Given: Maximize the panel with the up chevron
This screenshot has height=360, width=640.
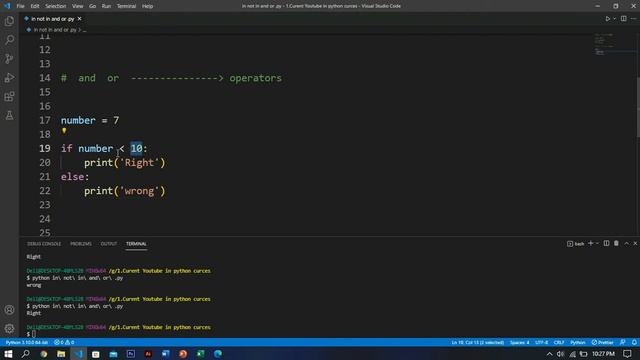Looking at the screenshot, I should (x=627, y=243).
